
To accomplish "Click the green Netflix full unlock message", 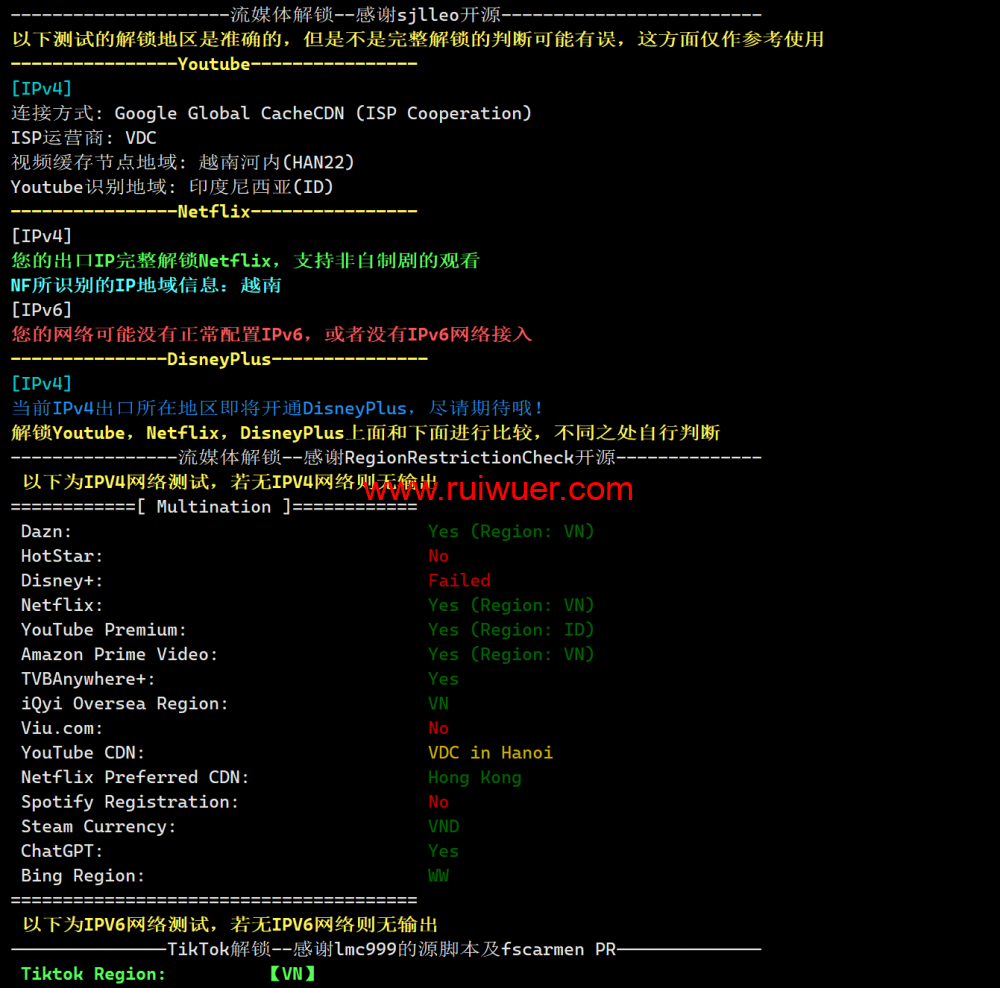I will click(x=245, y=261).
